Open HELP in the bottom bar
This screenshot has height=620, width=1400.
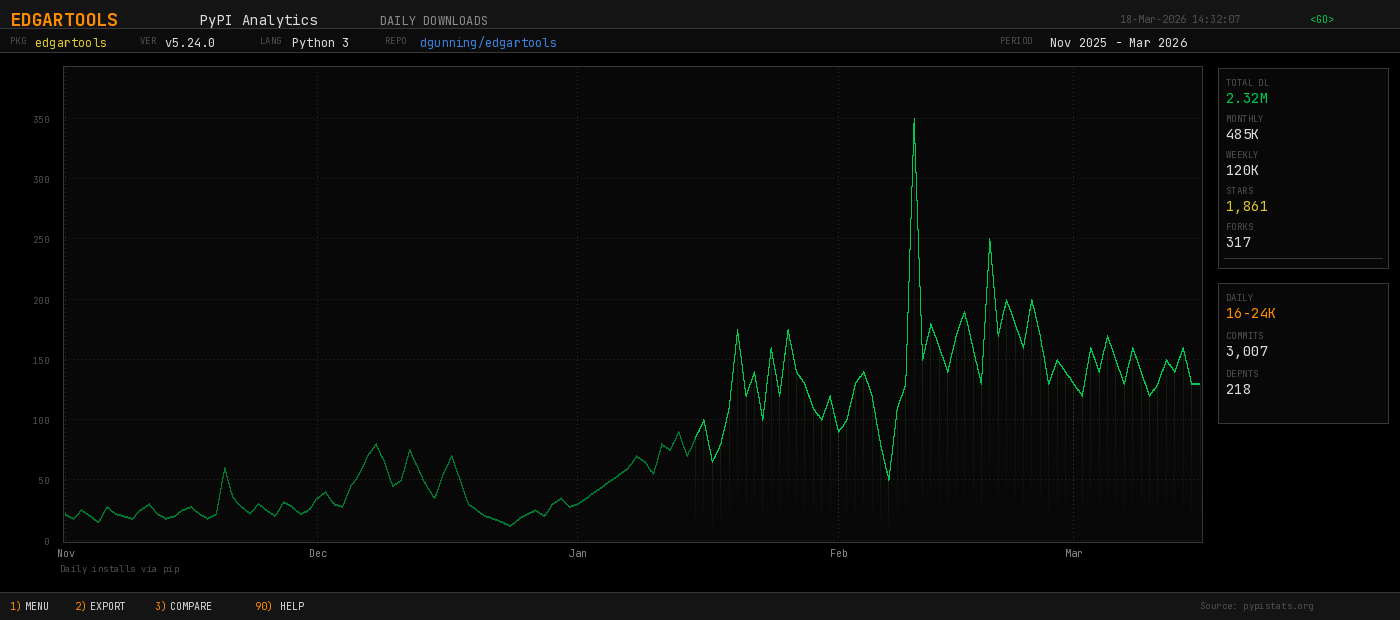(280, 606)
